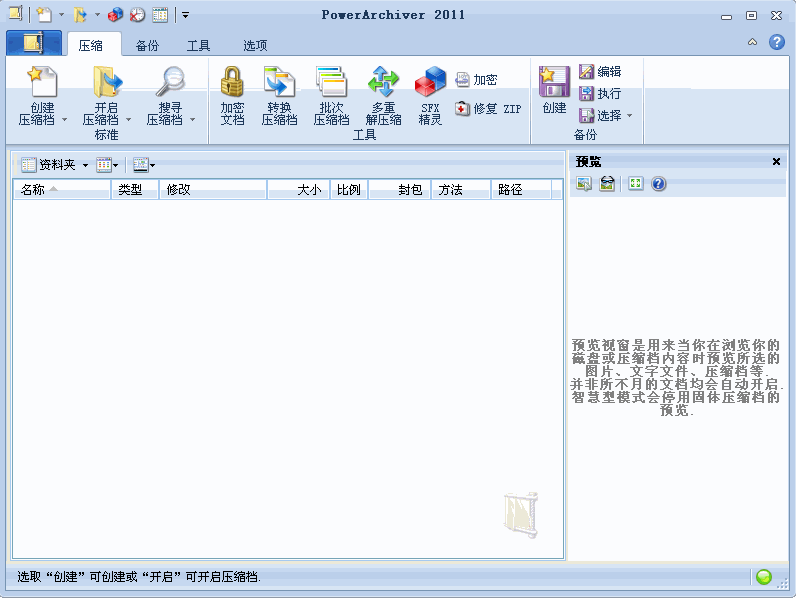Open the view style dropdown beside 资料夹
Screen dimensions: 796x598
pos(107,164)
